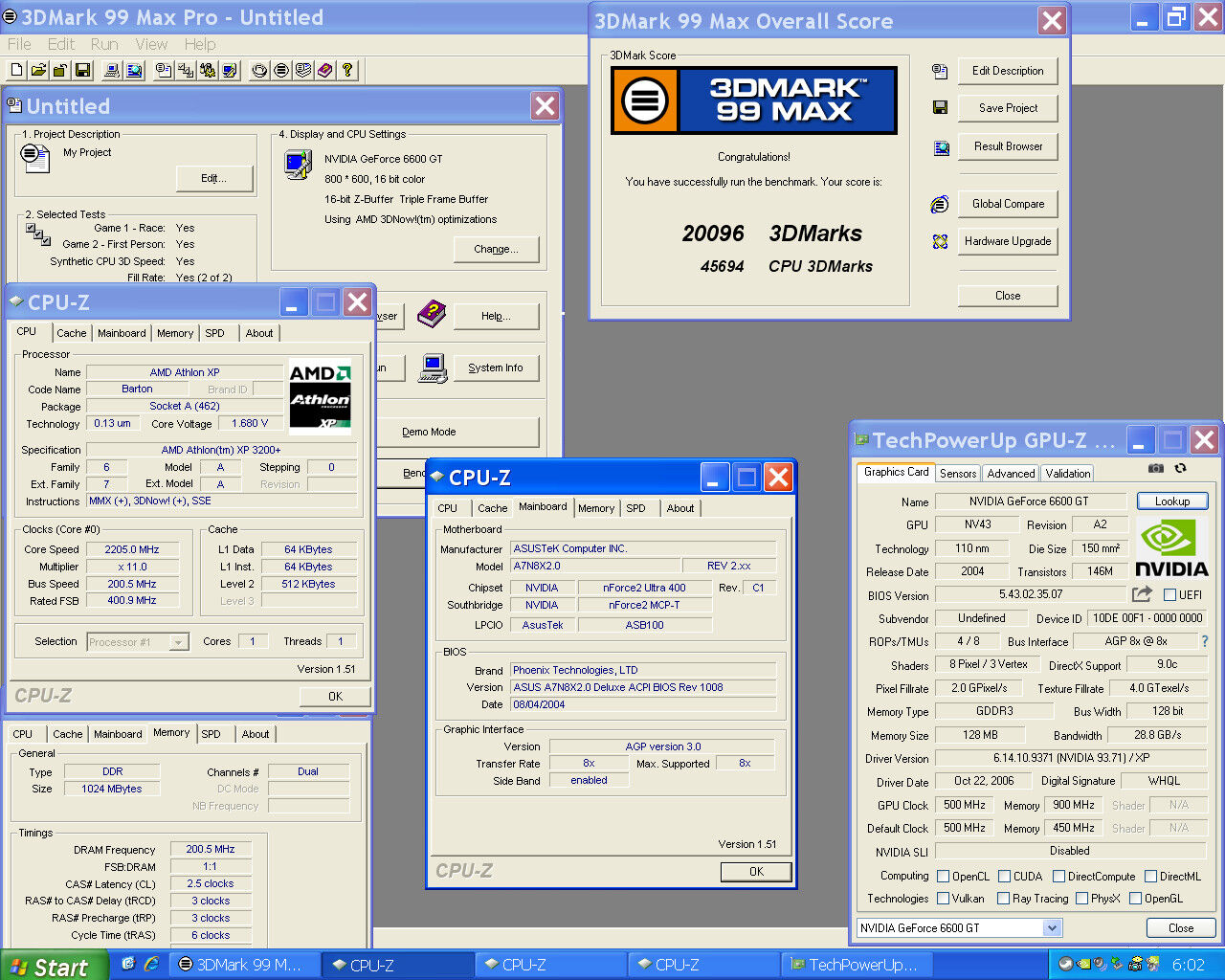Switch to SPD tab in Mainboard CPU-Z window
The image size is (1225, 980).
[x=636, y=508]
